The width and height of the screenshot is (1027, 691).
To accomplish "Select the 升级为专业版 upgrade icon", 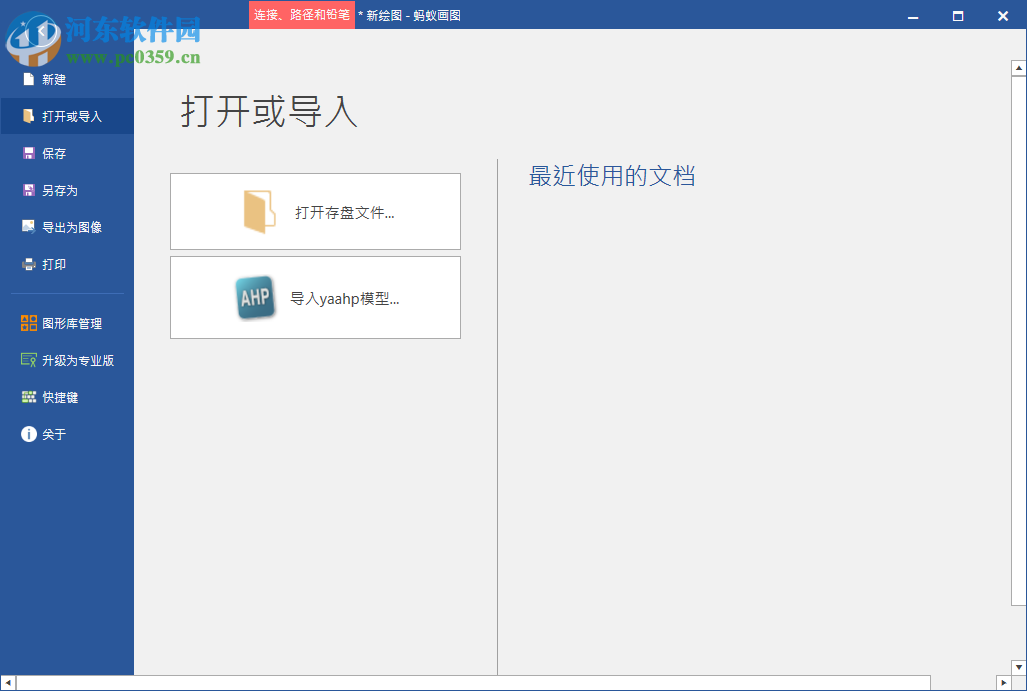I will 28,360.
